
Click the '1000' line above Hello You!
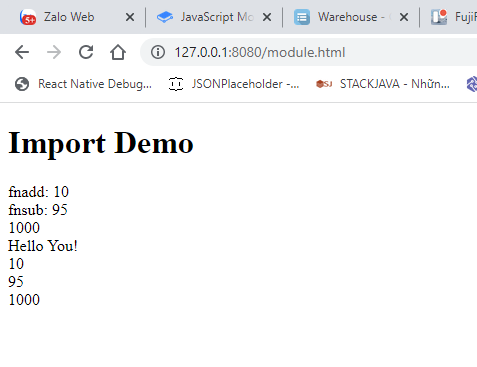(x=24, y=228)
